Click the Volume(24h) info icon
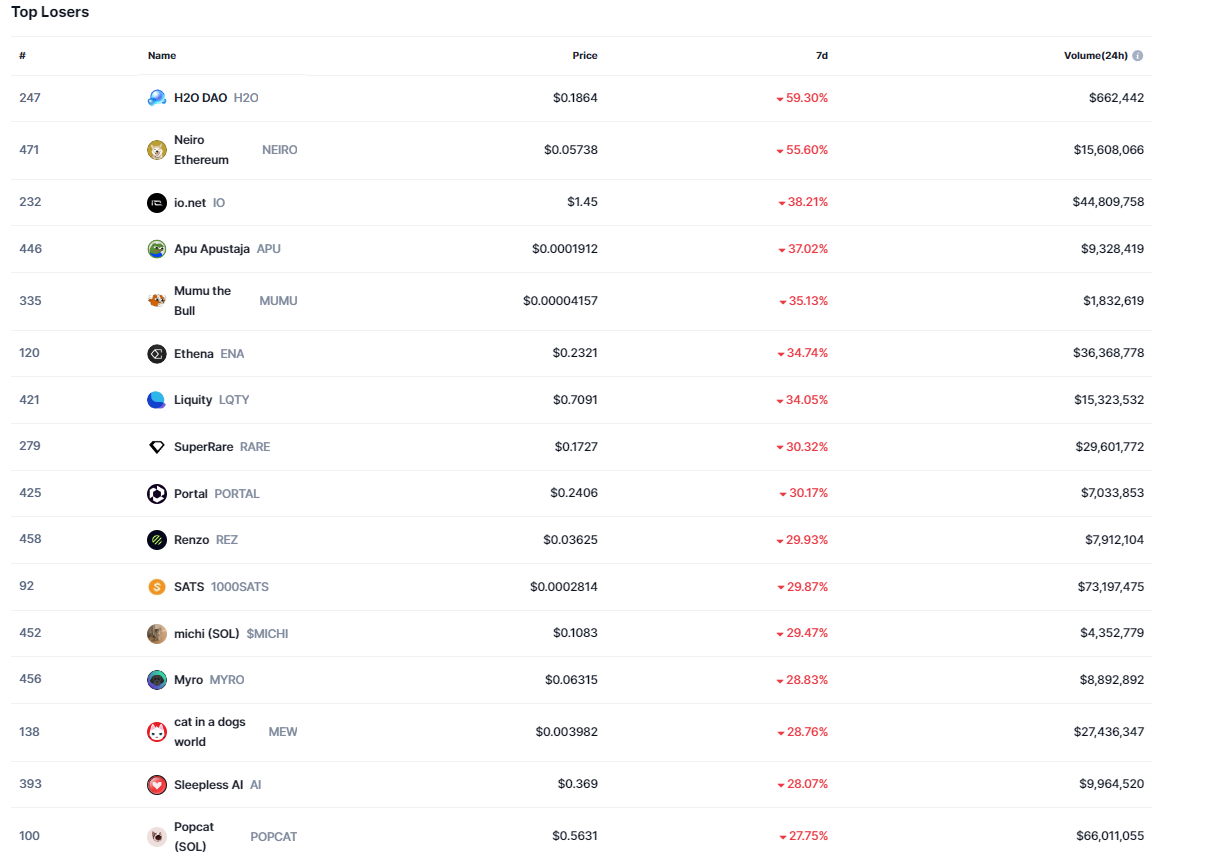The image size is (1212, 862). point(1138,56)
